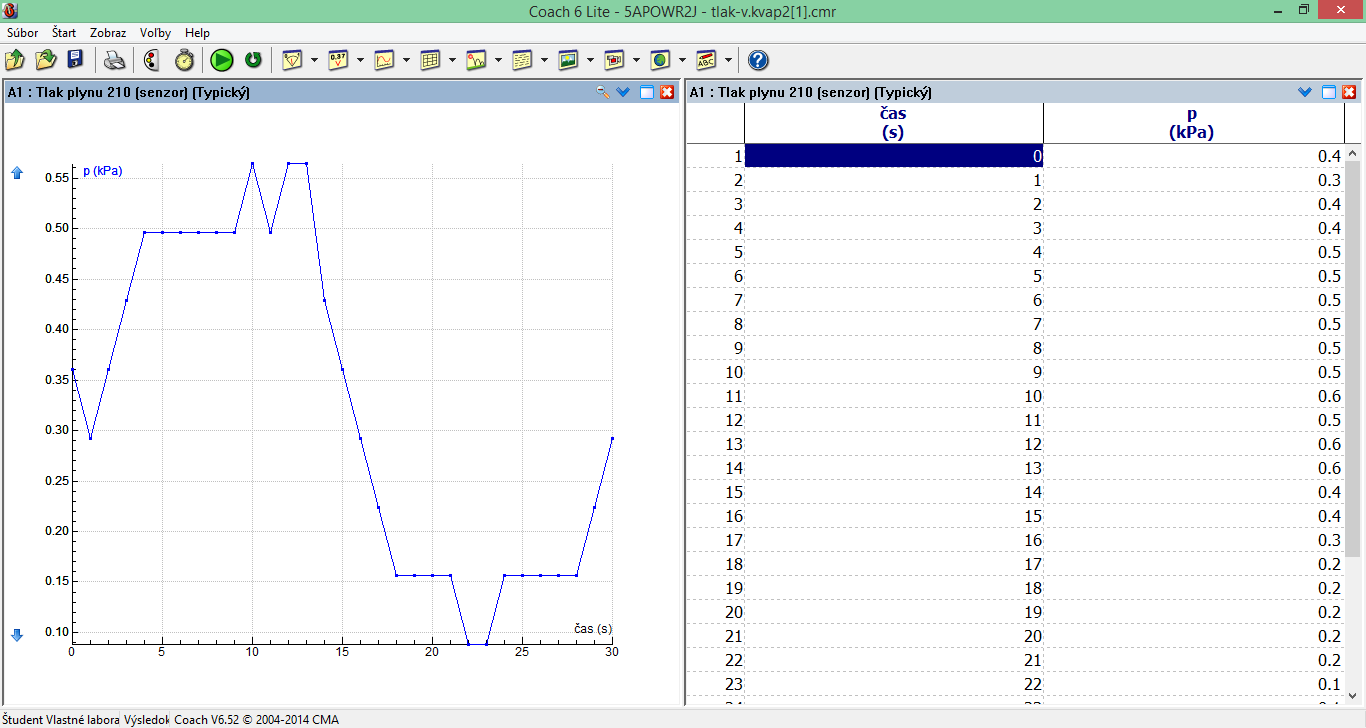This screenshot has width=1366, height=728.
Task: Start measurement with green play button
Action: tap(222, 60)
